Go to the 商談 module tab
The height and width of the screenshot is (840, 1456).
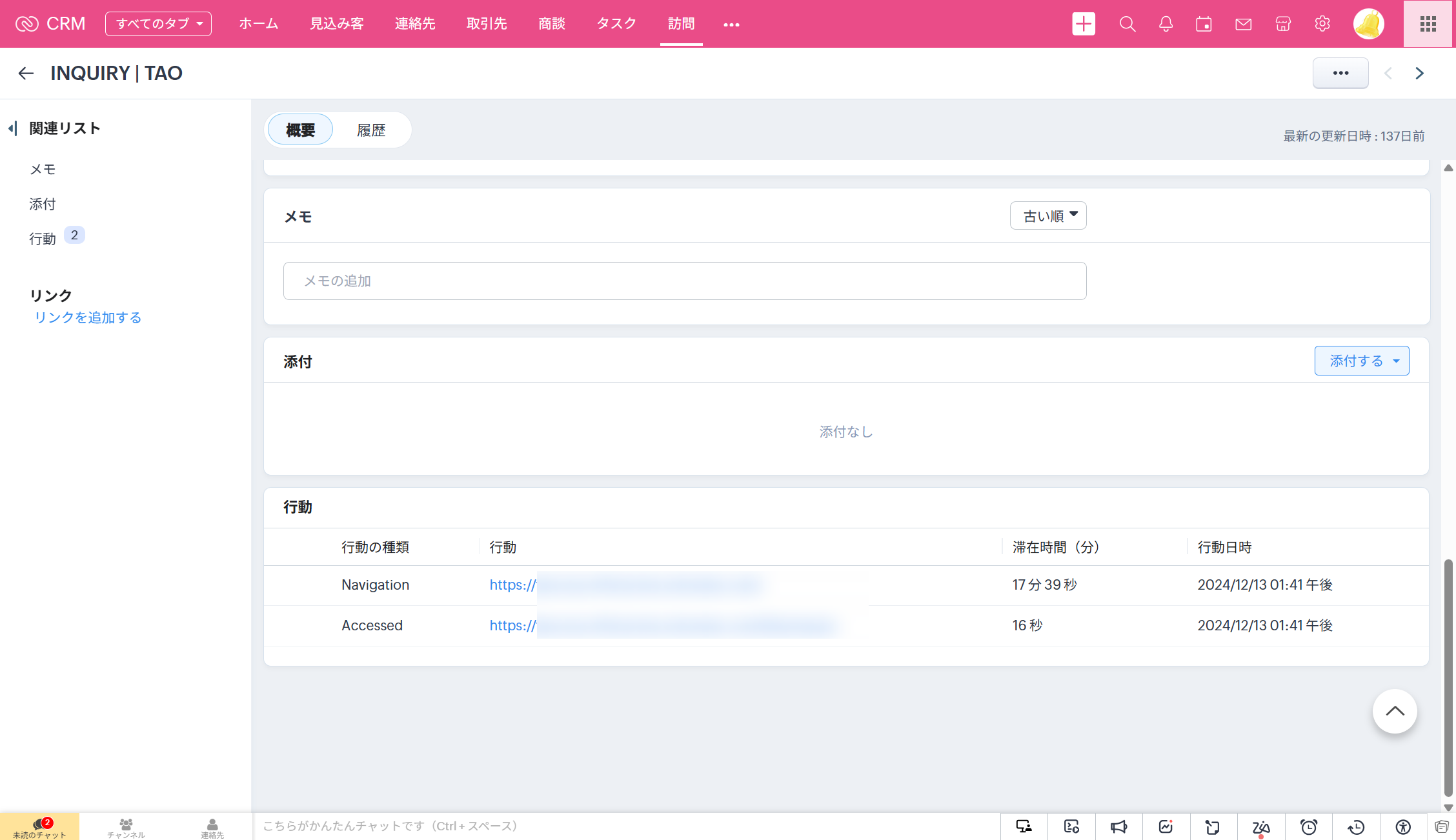coord(552,24)
